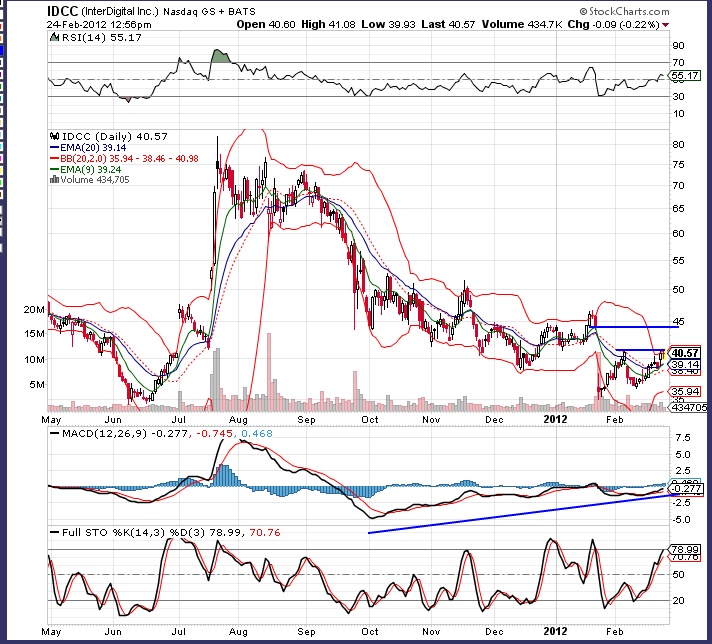Click the IDCC ticker symbol in header

[x=63, y=11]
